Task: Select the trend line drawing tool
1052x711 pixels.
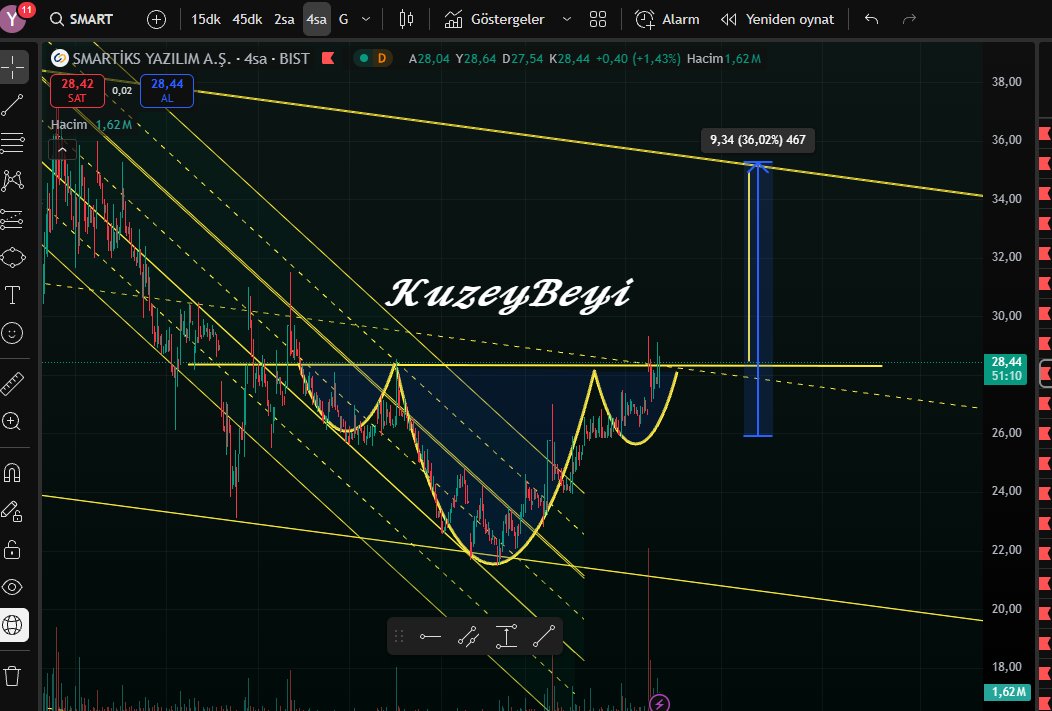Action: [14, 106]
